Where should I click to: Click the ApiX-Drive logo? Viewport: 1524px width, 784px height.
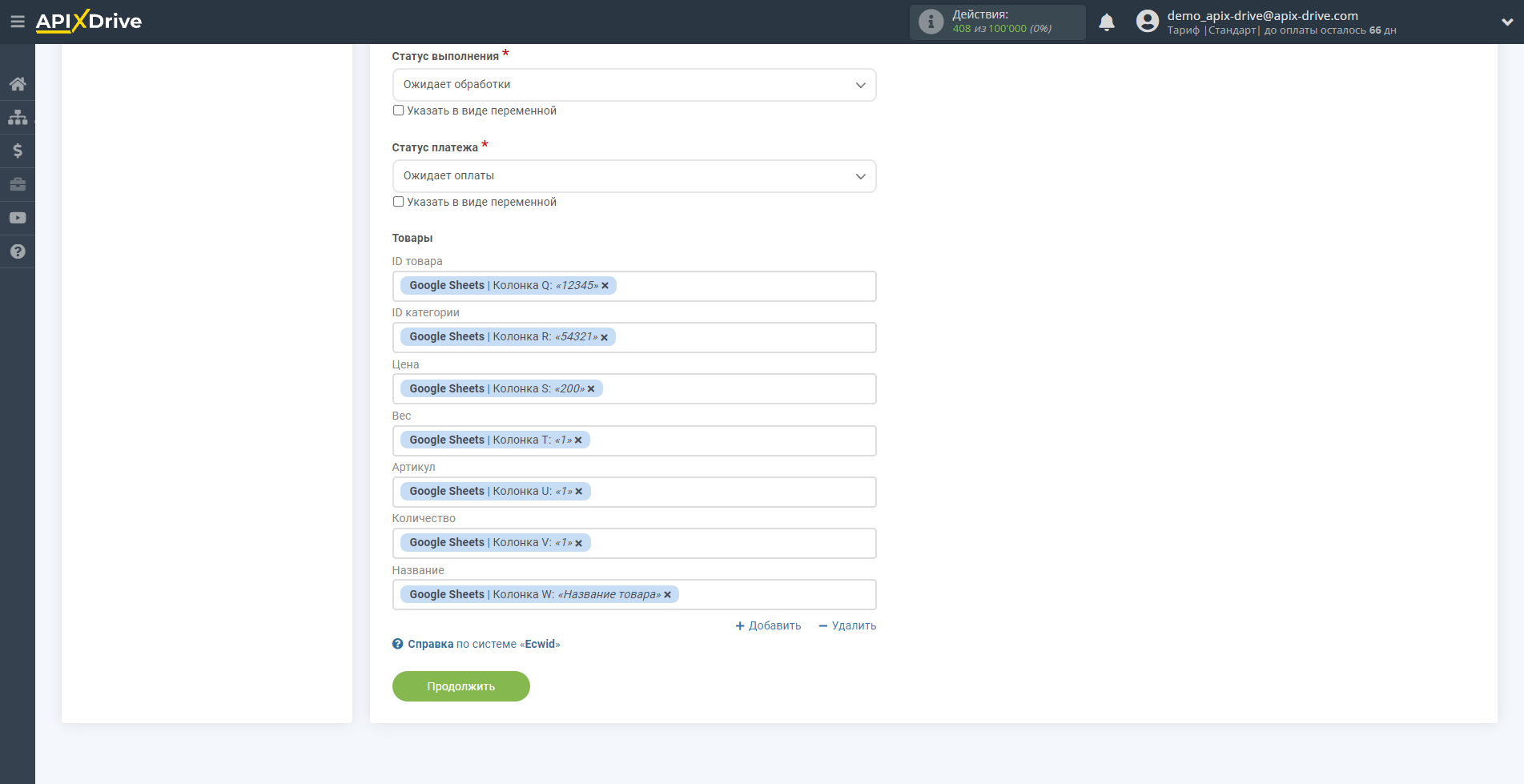click(x=89, y=22)
